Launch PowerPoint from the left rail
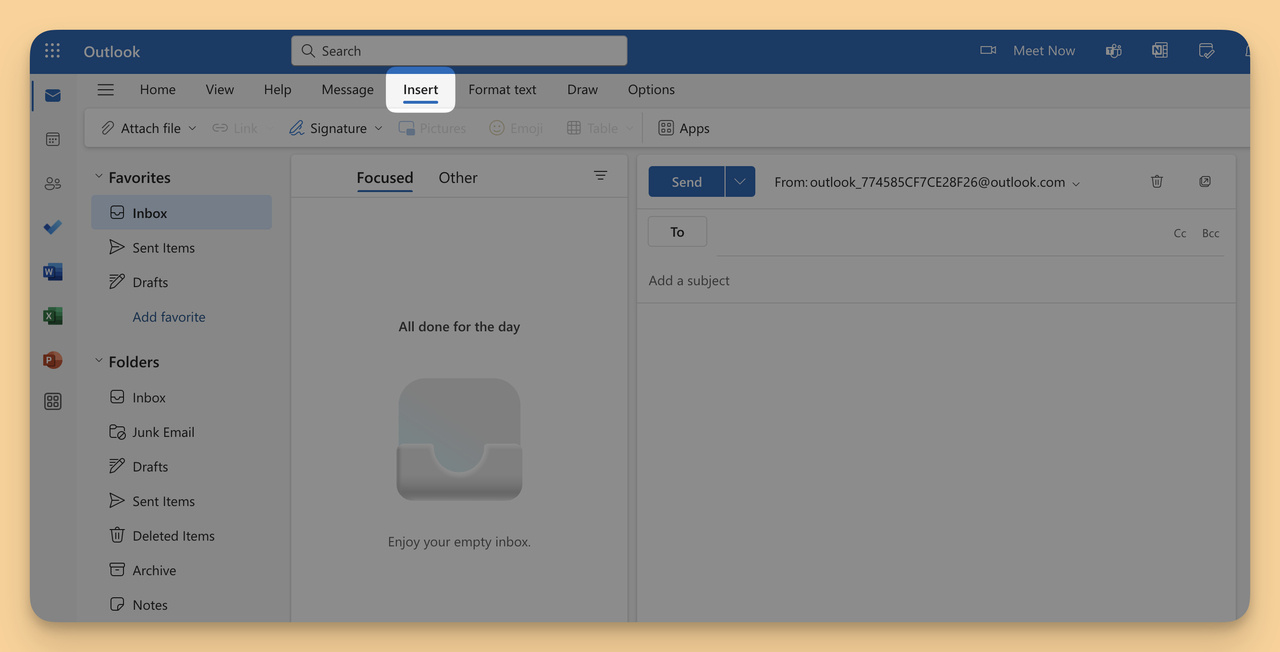Viewport: 1280px width, 652px height. point(53,360)
